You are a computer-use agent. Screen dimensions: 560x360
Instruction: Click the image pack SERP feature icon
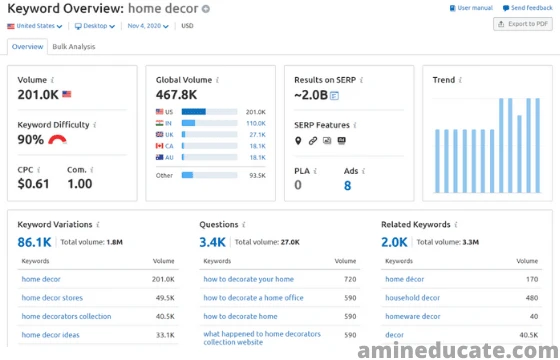pos(327,141)
